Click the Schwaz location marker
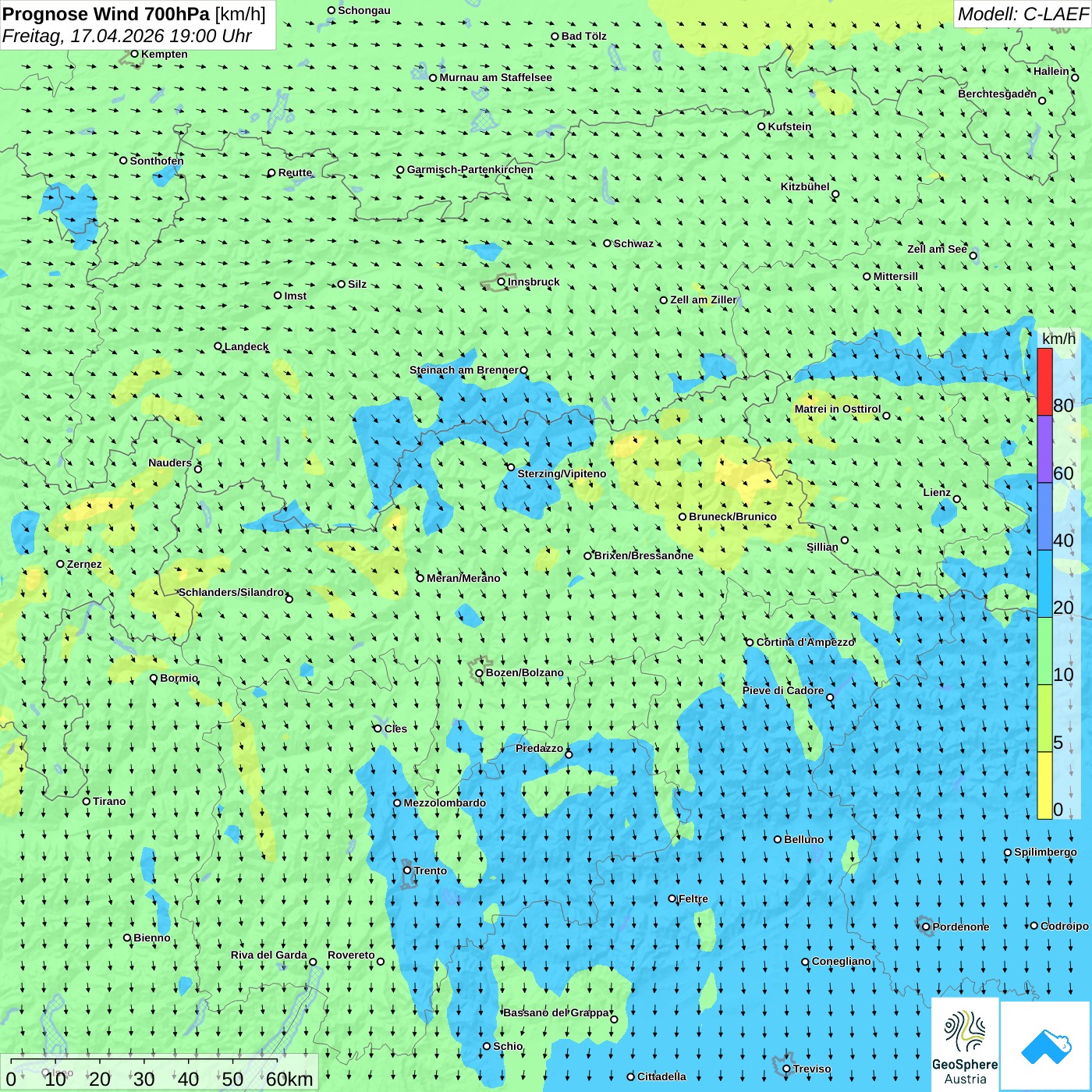This screenshot has width=1092, height=1092. coord(607,243)
